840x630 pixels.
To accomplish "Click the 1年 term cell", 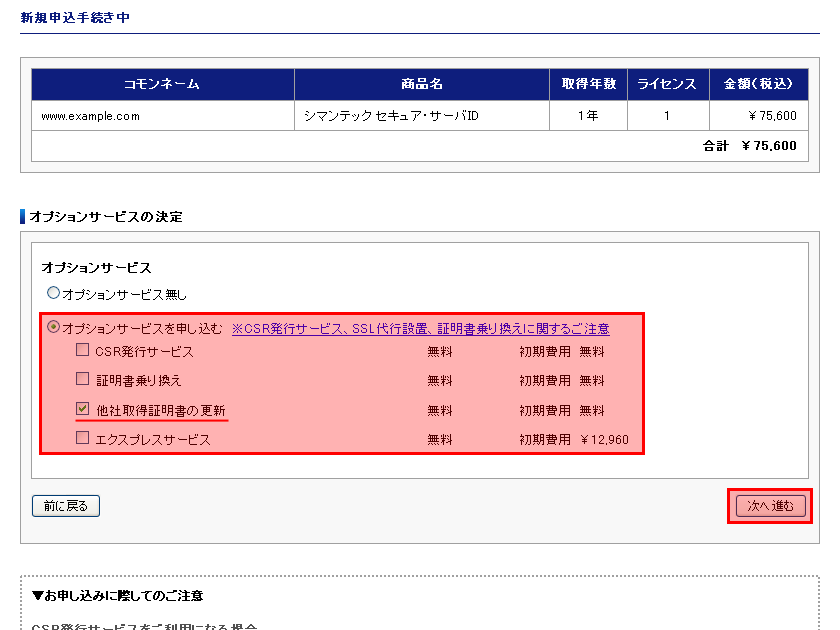I will point(588,116).
